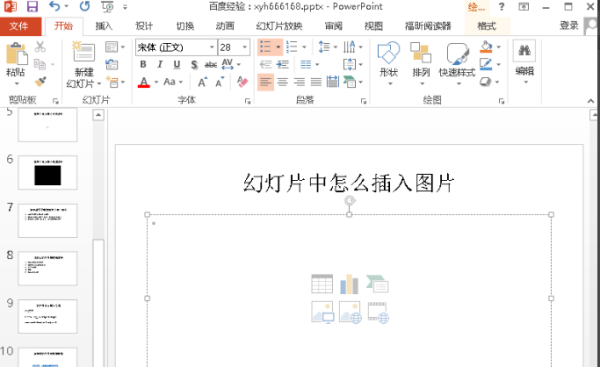The height and width of the screenshot is (367, 600).
Task: Open the 文件 menu
Action: (x=20, y=26)
